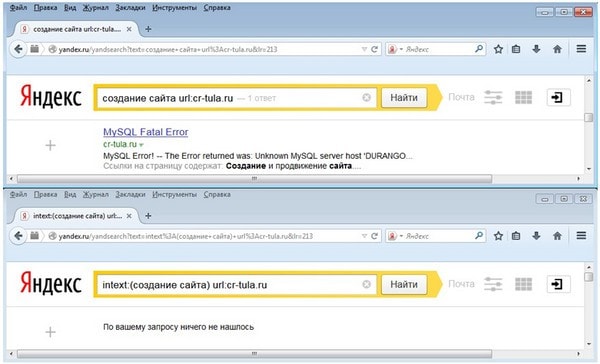Click vertical scrollbar thumb in bottom window
The image size is (600, 364).
tap(589, 276)
